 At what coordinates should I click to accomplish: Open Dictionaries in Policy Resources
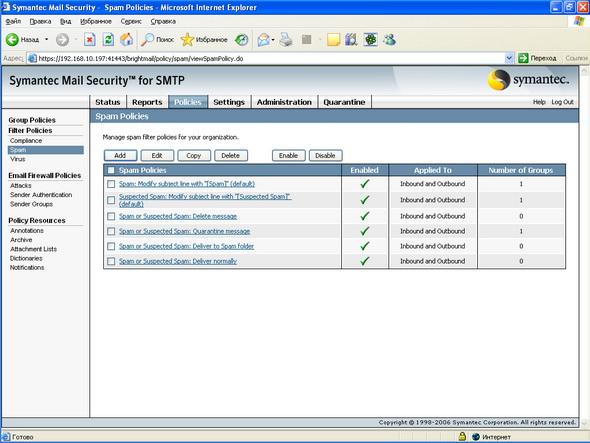click(x=26, y=258)
